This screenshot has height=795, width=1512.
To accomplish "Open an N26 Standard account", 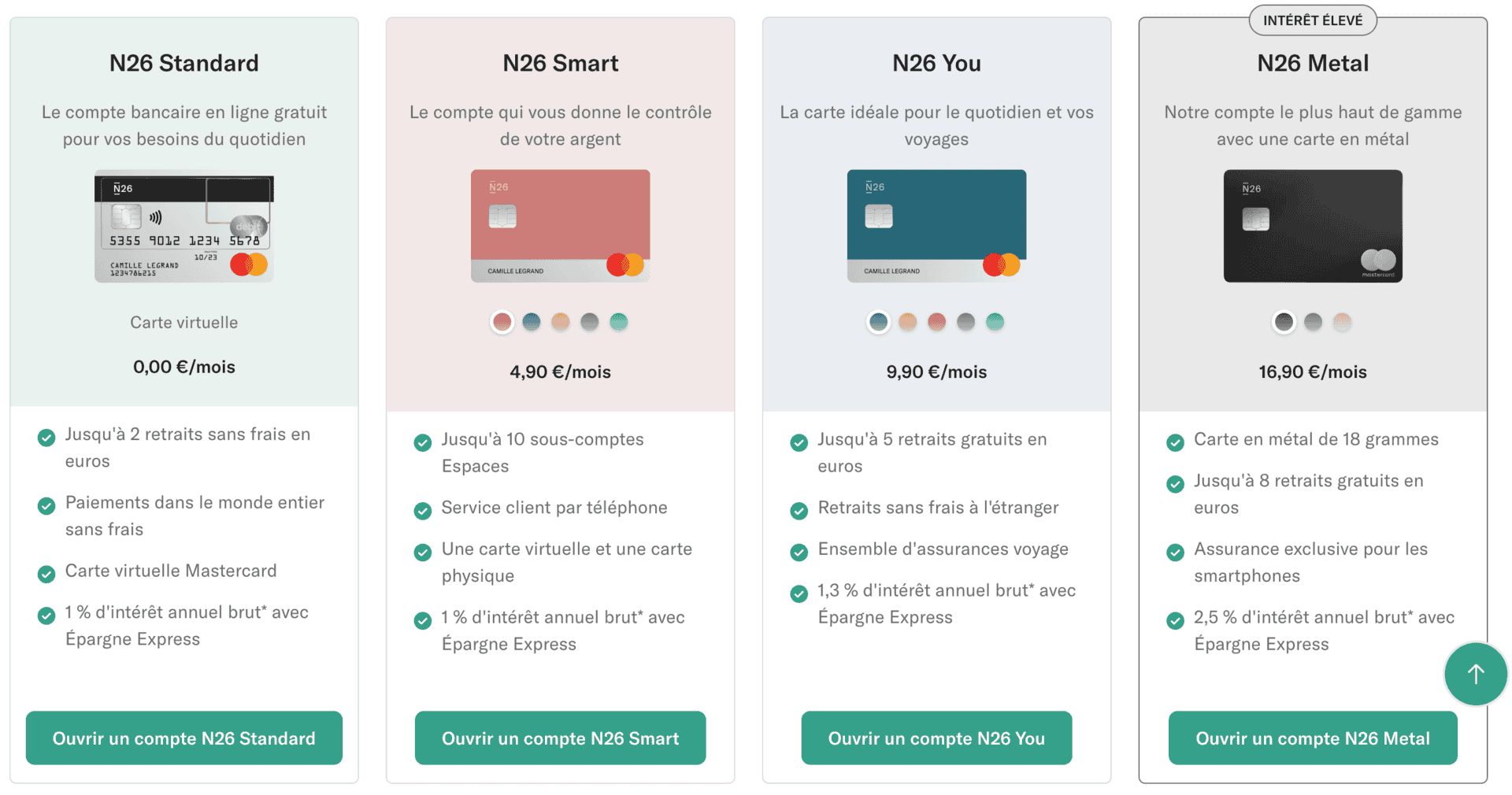I will (x=183, y=738).
